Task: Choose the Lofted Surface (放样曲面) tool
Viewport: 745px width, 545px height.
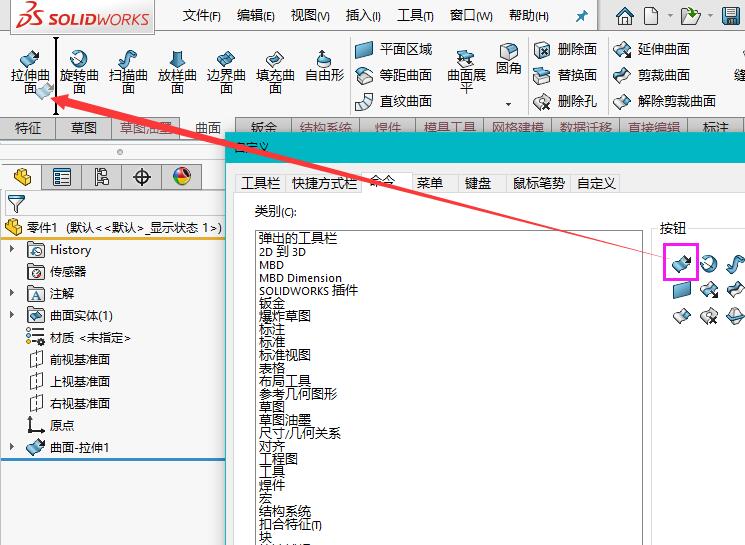Action: coord(177,72)
